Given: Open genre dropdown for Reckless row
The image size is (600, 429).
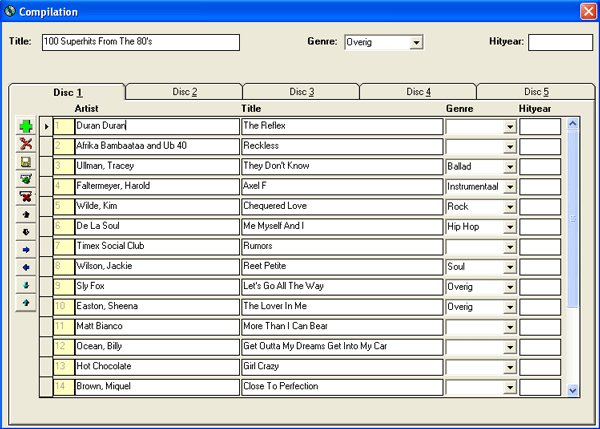Looking at the screenshot, I should point(510,147).
